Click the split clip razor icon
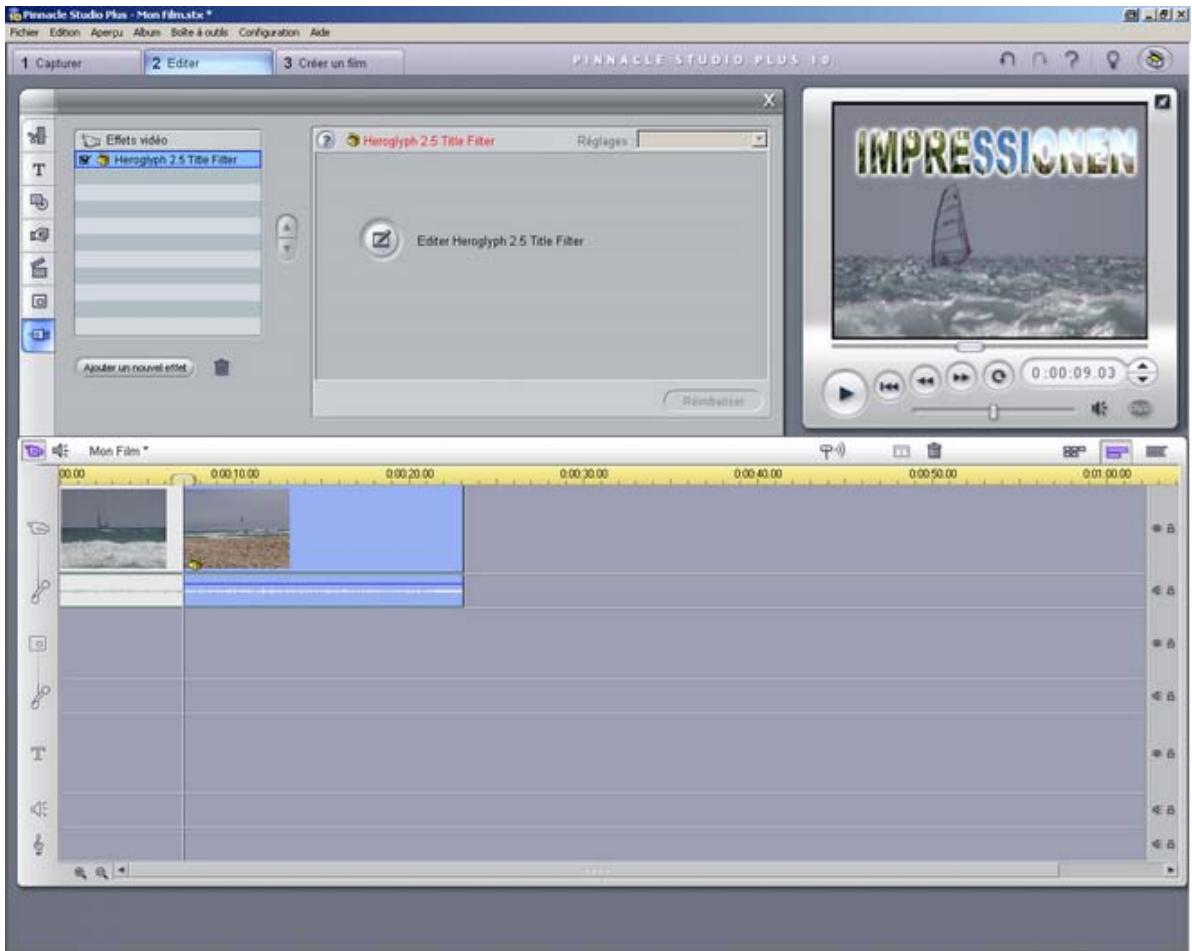Viewport: 1192px width, 951px height. click(x=901, y=452)
